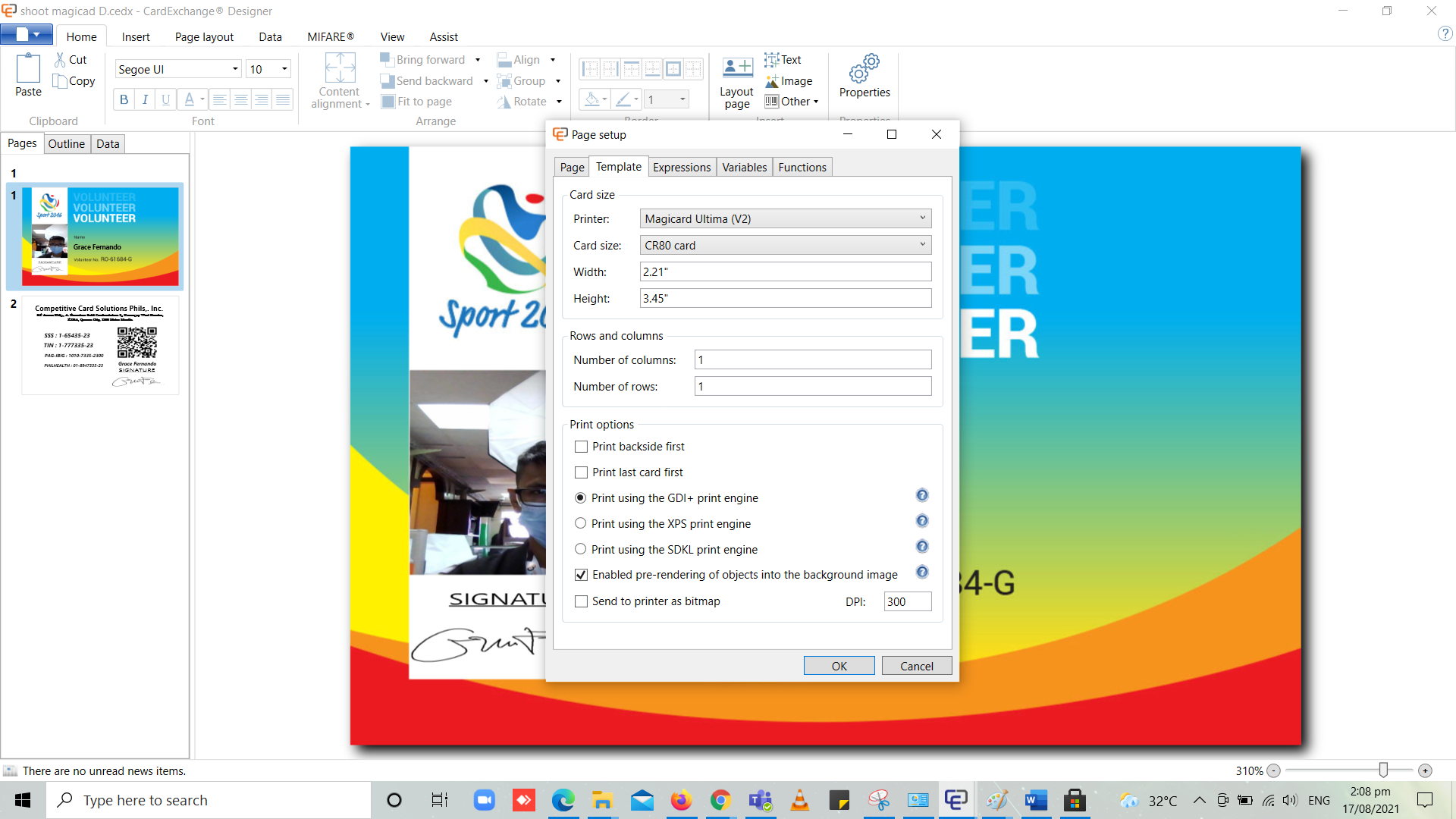Open help for SDKL print engine
Screen dimensions: 1456x819
922,547
